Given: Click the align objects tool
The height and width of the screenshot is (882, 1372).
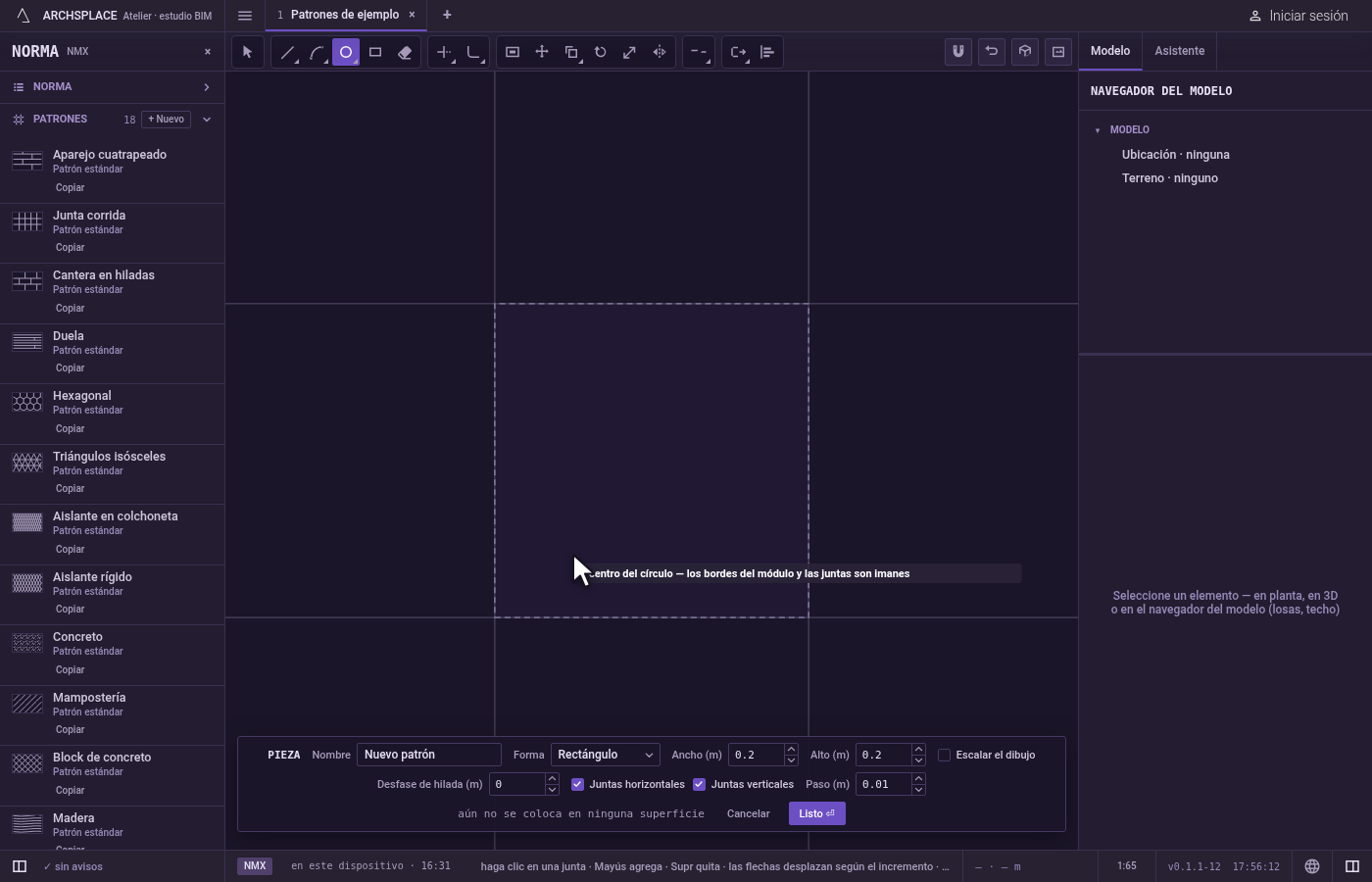Looking at the screenshot, I should (767, 52).
